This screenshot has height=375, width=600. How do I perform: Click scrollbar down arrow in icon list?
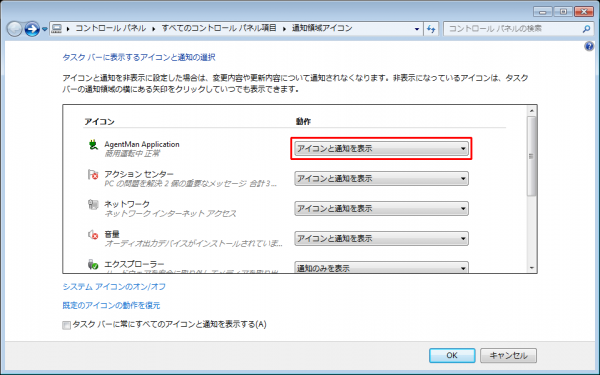click(532, 268)
